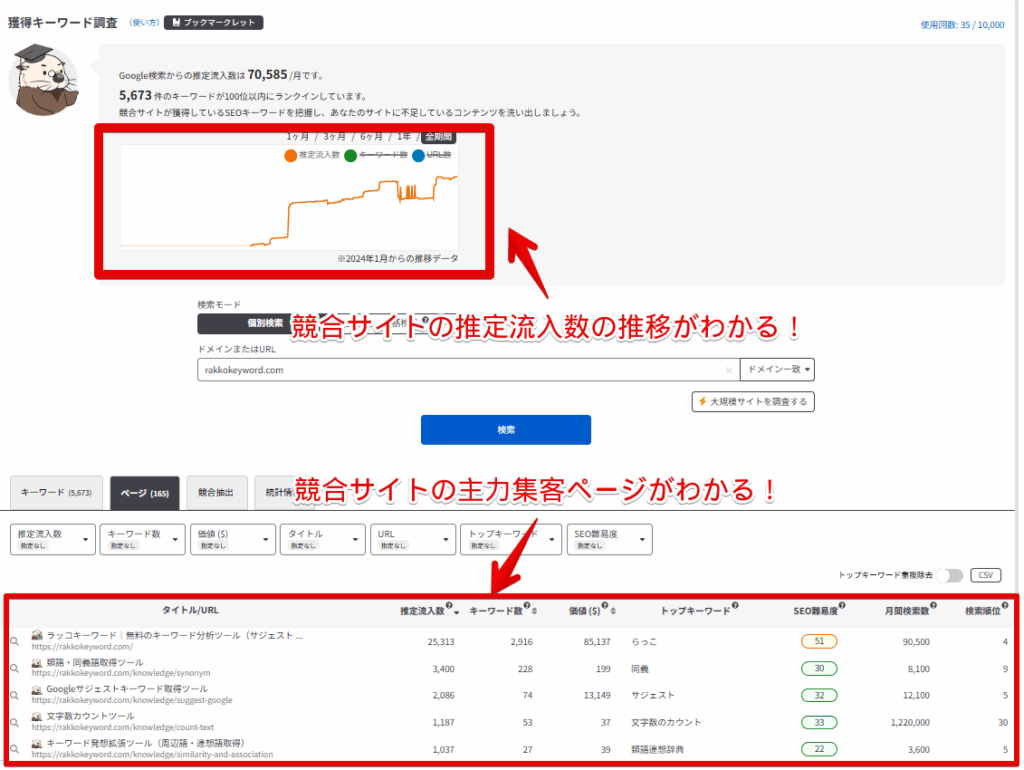Click the help icon next to 月間検索数 header
The height and width of the screenshot is (770, 1024).
pos(933,605)
